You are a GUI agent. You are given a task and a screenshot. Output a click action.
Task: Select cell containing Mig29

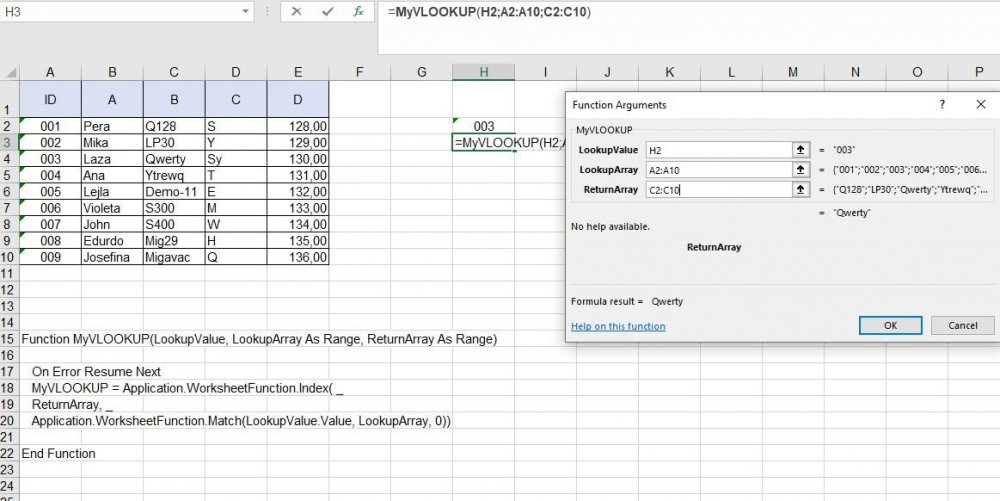click(x=174, y=241)
